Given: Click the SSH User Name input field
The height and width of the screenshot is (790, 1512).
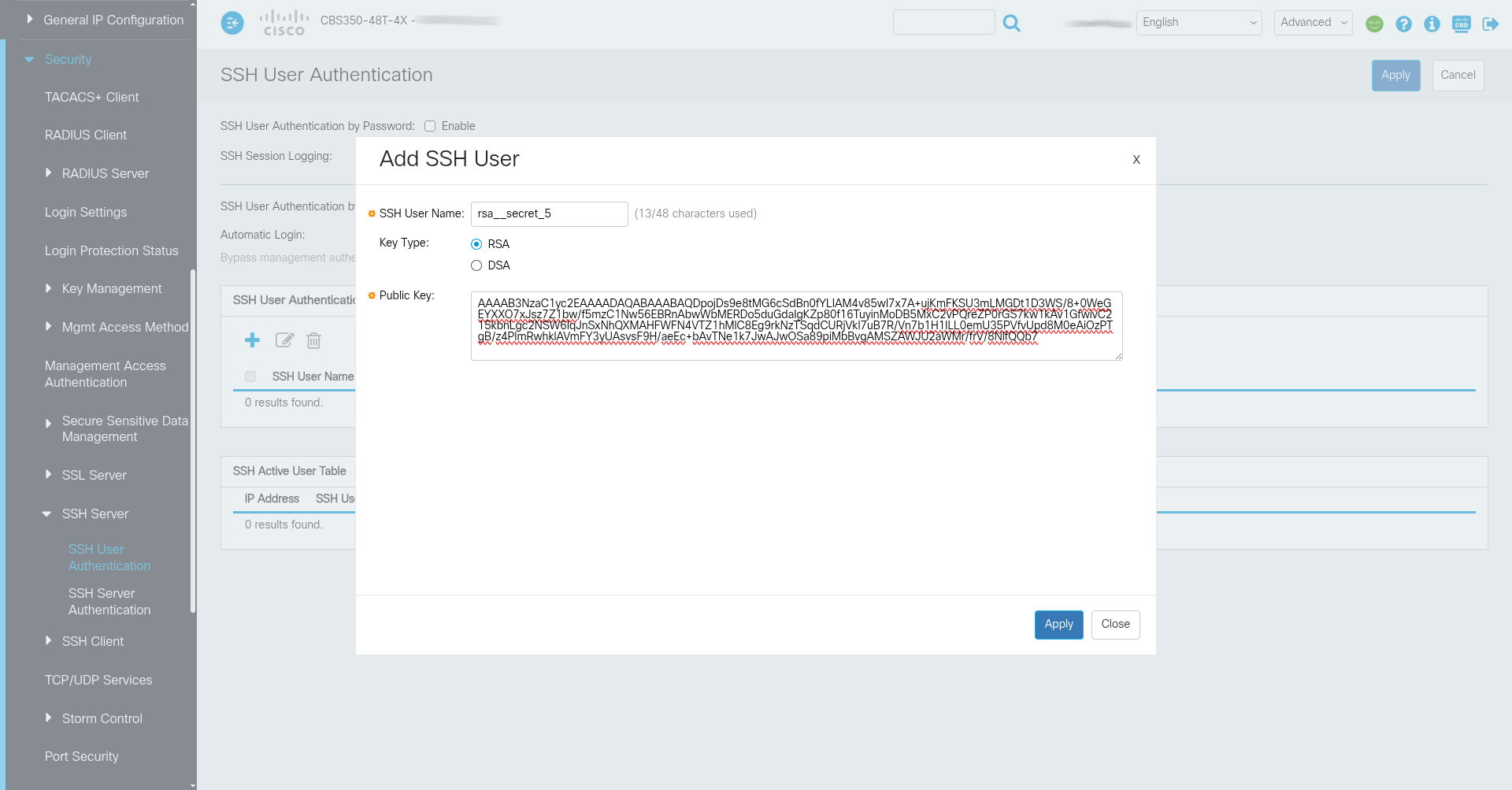Looking at the screenshot, I should pyautogui.click(x=549, y=213).
